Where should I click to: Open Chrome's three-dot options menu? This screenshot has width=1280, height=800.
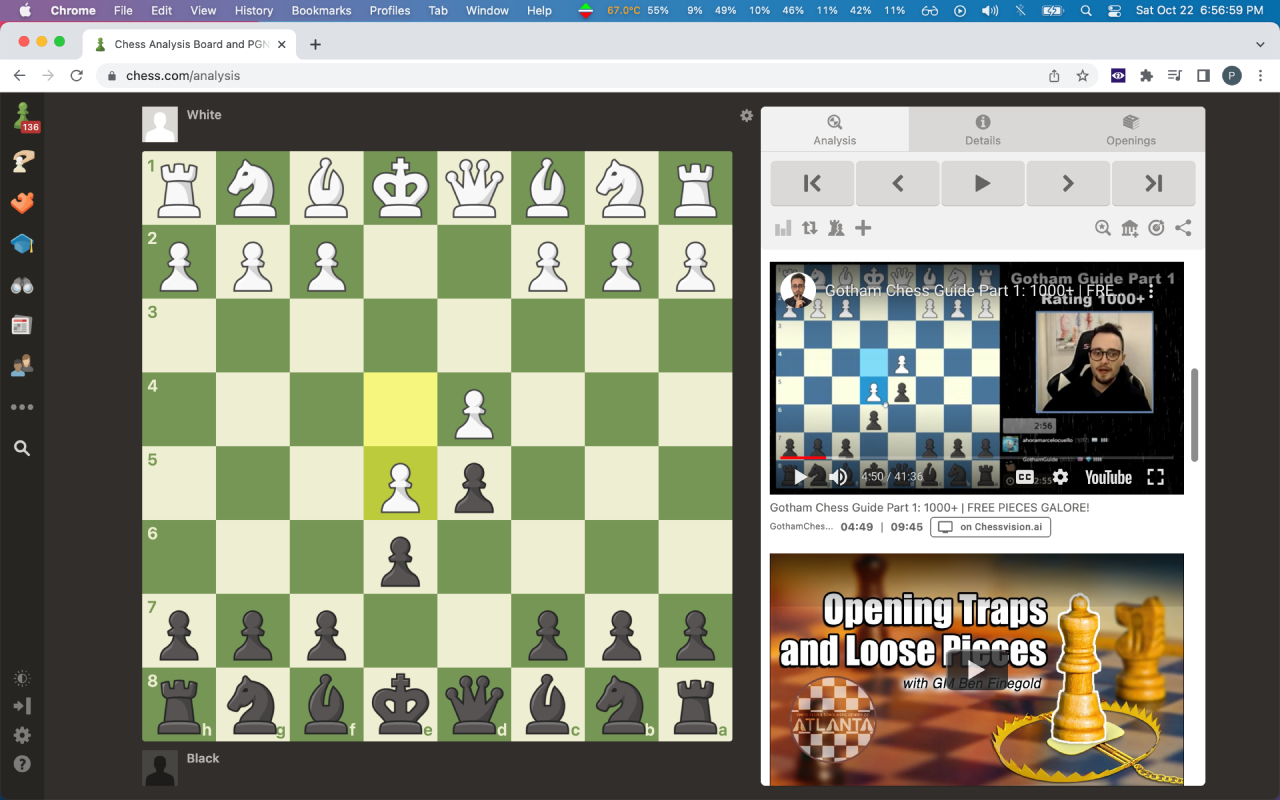[x=1259, y=75]
